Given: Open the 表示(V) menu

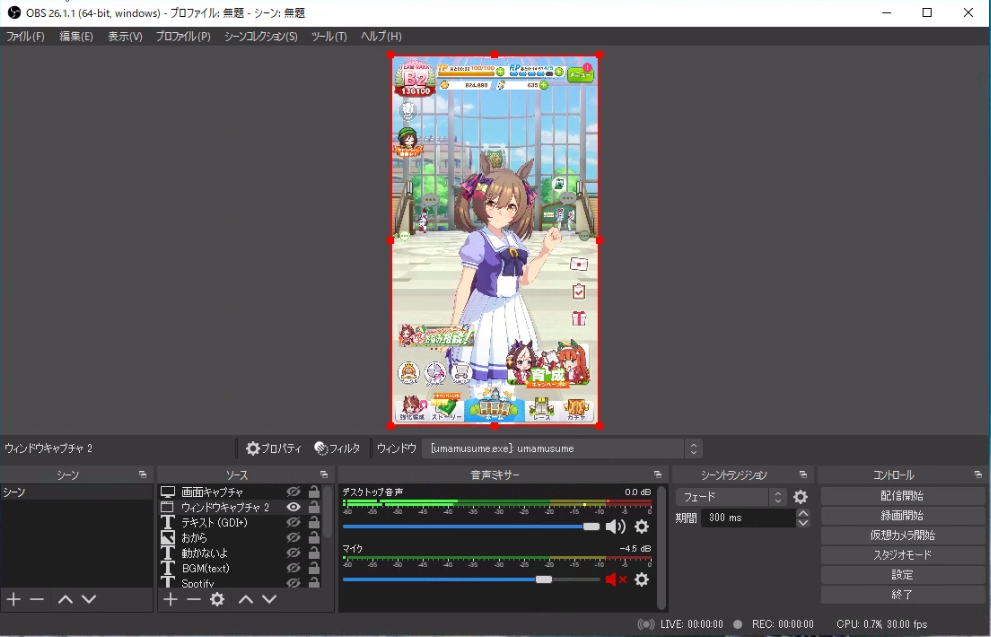Looking at the screenshot, I should tap(125, 37).
